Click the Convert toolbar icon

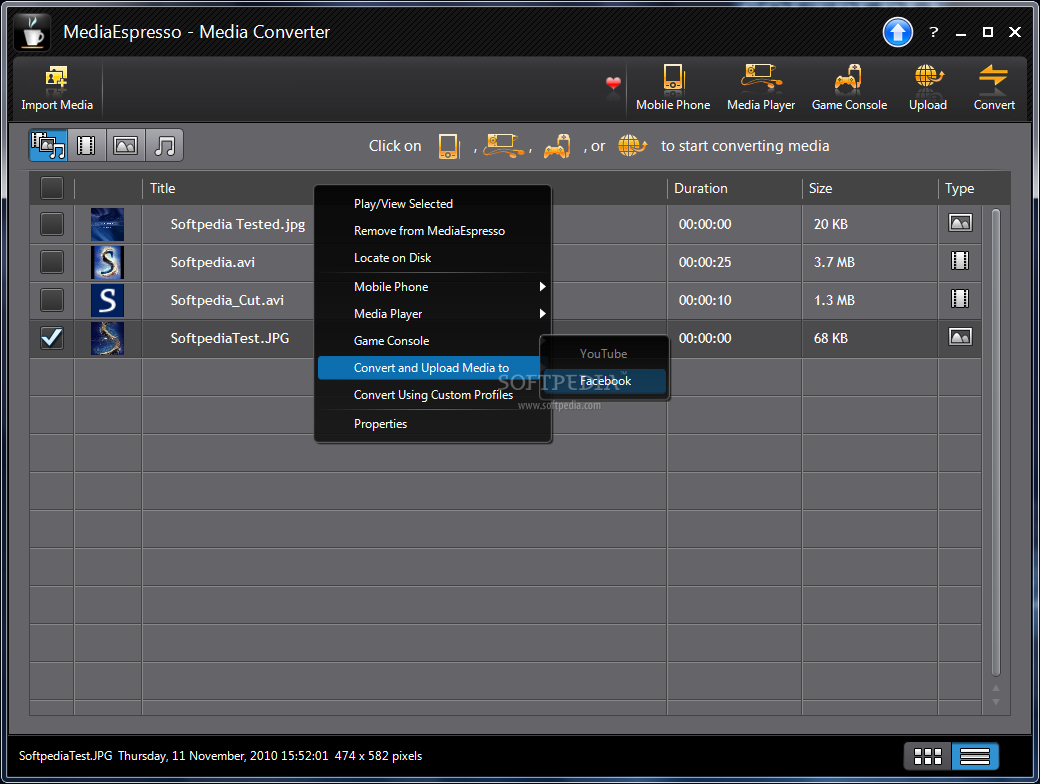point(994,88)
